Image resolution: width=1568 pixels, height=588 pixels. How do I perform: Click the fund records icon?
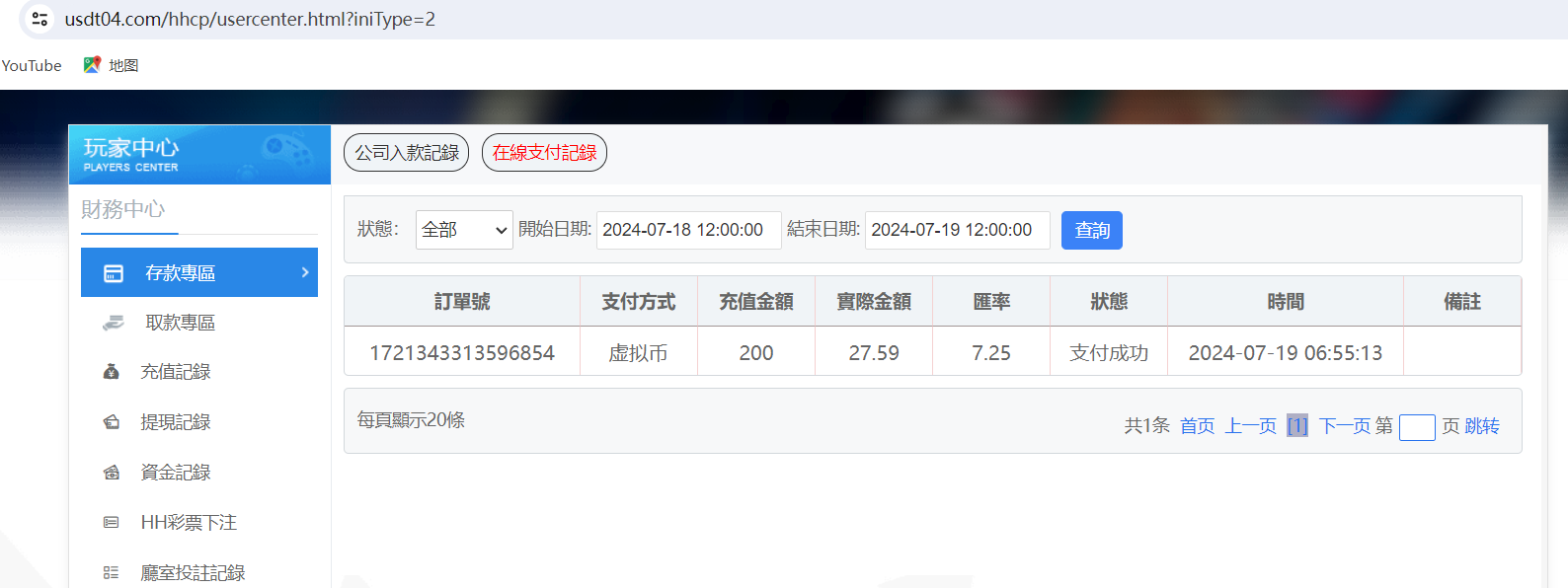click(x=112, y=473)
